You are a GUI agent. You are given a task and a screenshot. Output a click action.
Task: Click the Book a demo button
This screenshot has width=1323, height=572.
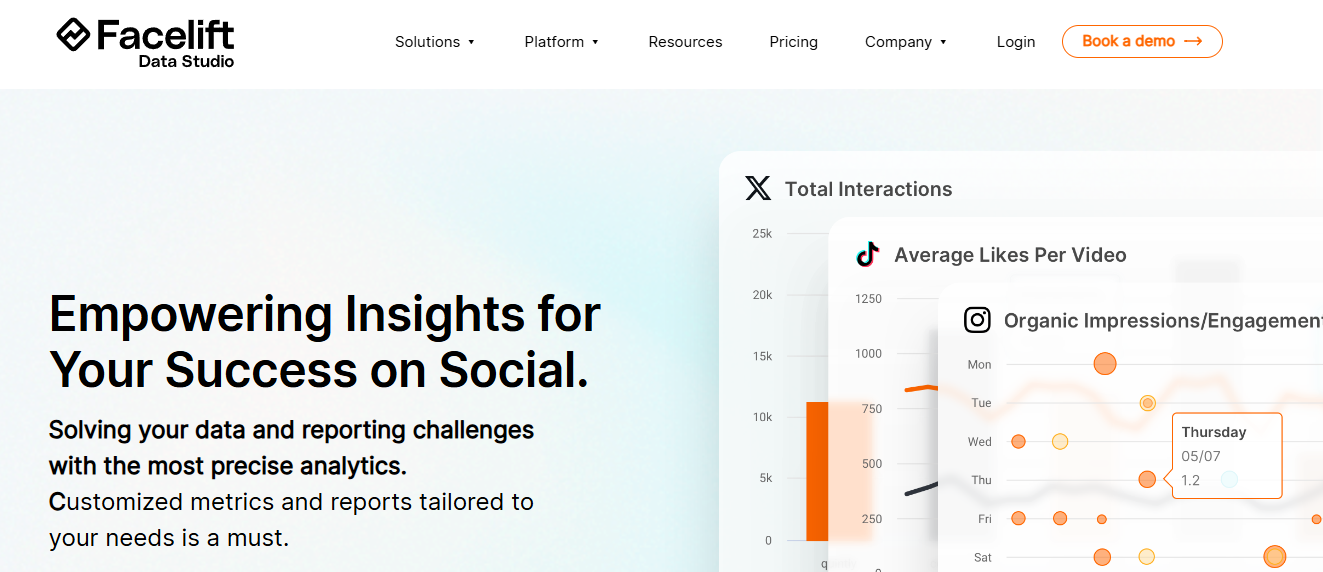[x=1142, y=41]
